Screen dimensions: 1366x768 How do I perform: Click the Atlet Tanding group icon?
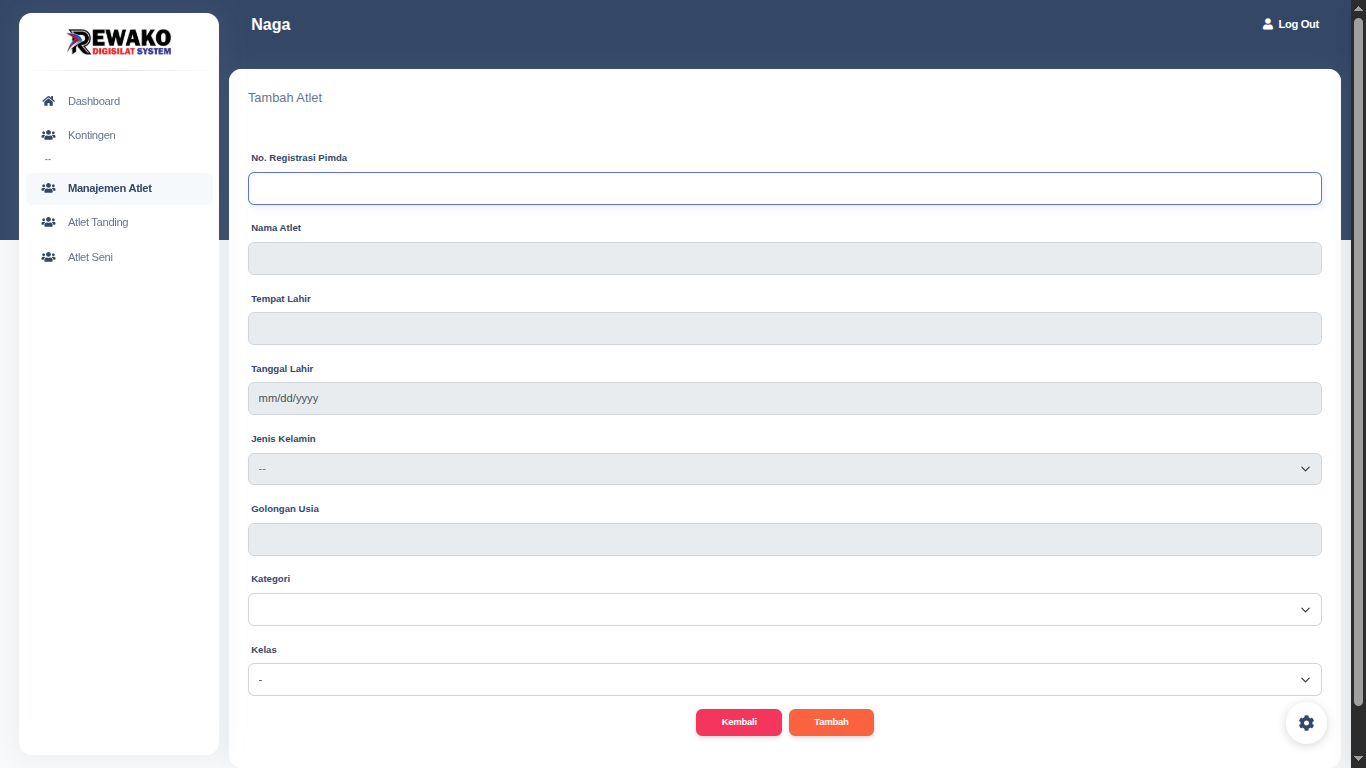coord(48,222)
